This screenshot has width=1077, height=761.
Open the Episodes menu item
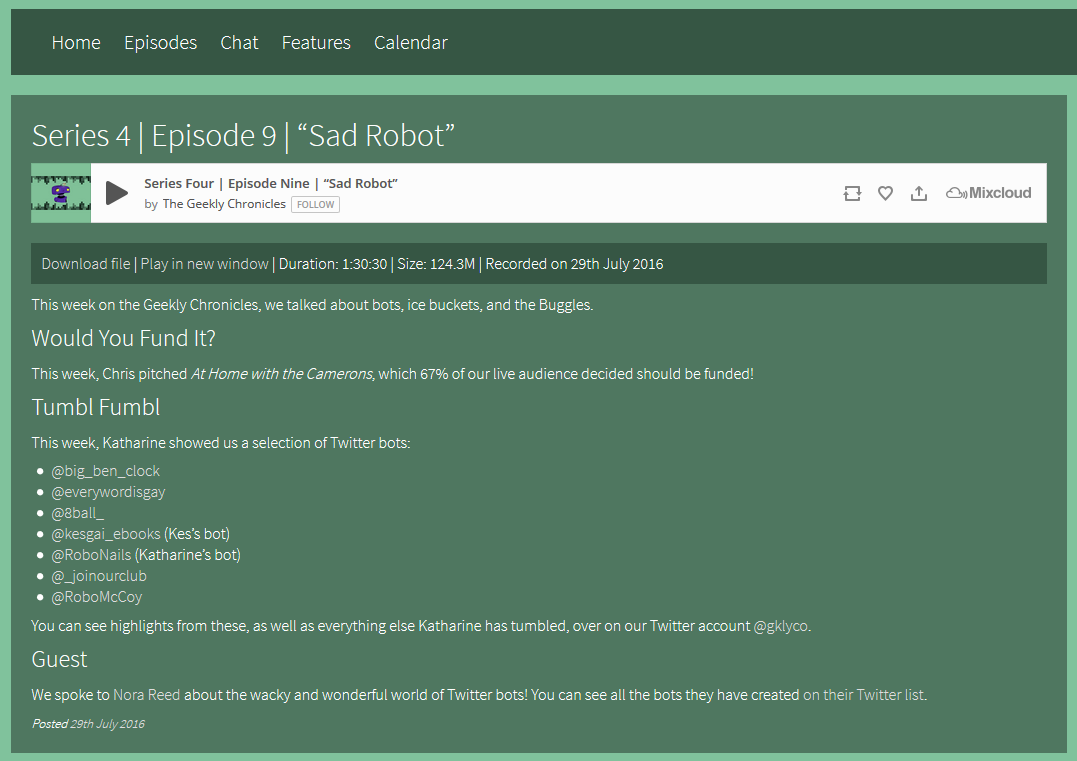pos(161,43)
